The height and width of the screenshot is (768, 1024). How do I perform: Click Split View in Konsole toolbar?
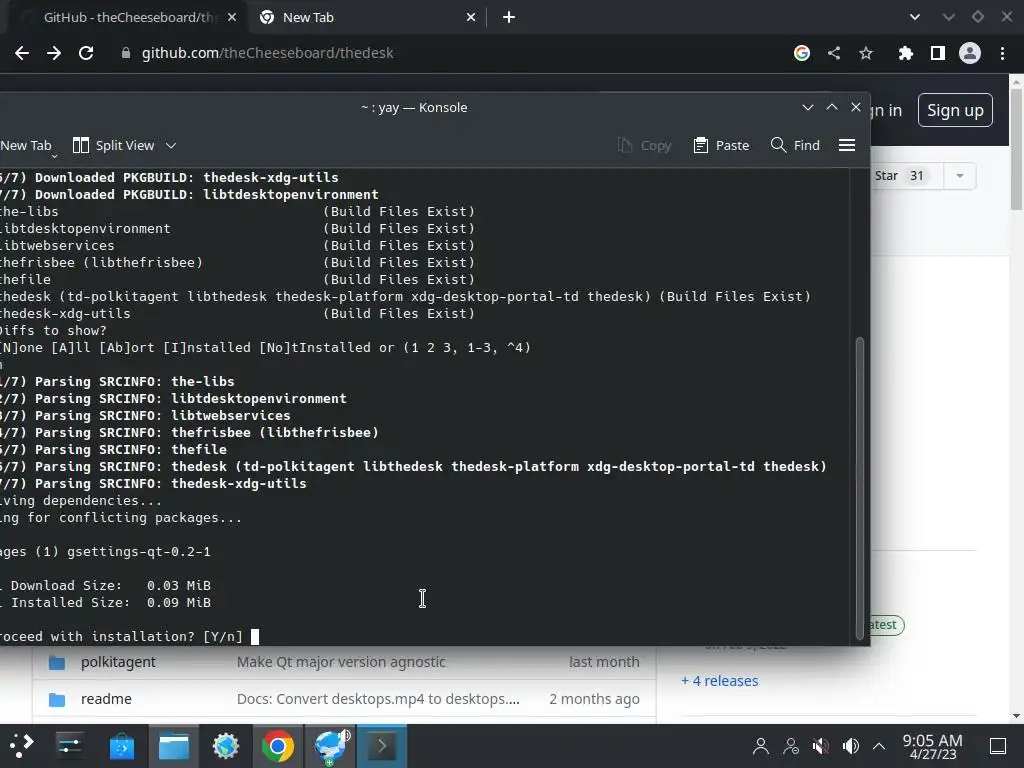114,146
